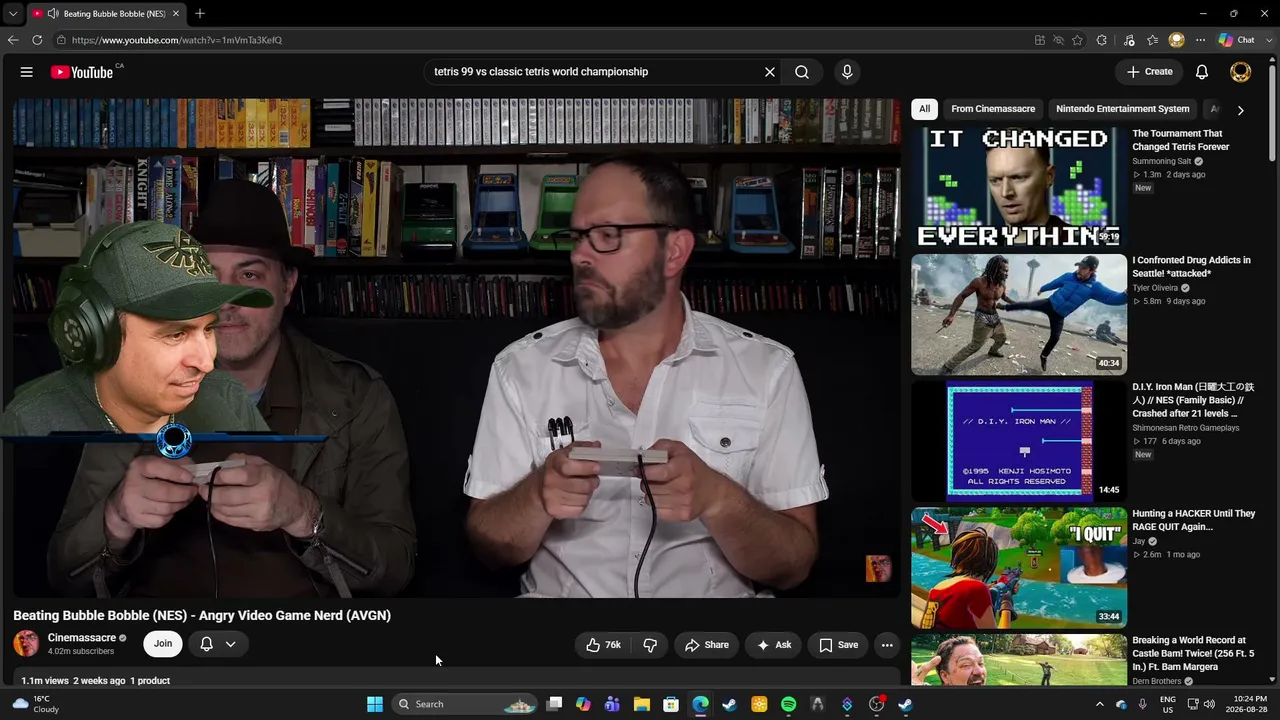
Task: Open OBS Studio from the taskbar
Action: click(x=877, y=704)
